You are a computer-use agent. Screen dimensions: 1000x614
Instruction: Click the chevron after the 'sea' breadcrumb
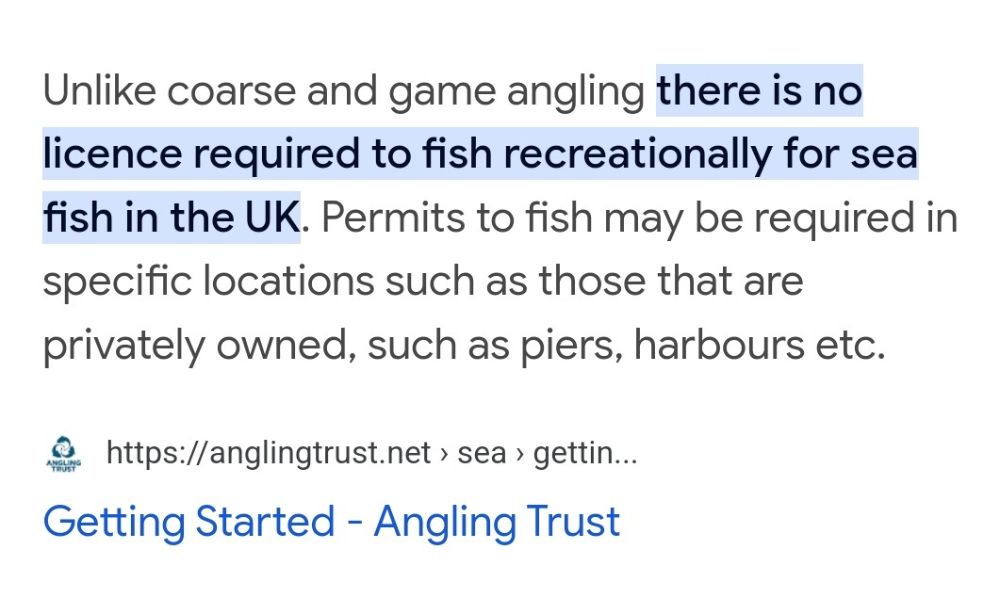pos(520,454)
